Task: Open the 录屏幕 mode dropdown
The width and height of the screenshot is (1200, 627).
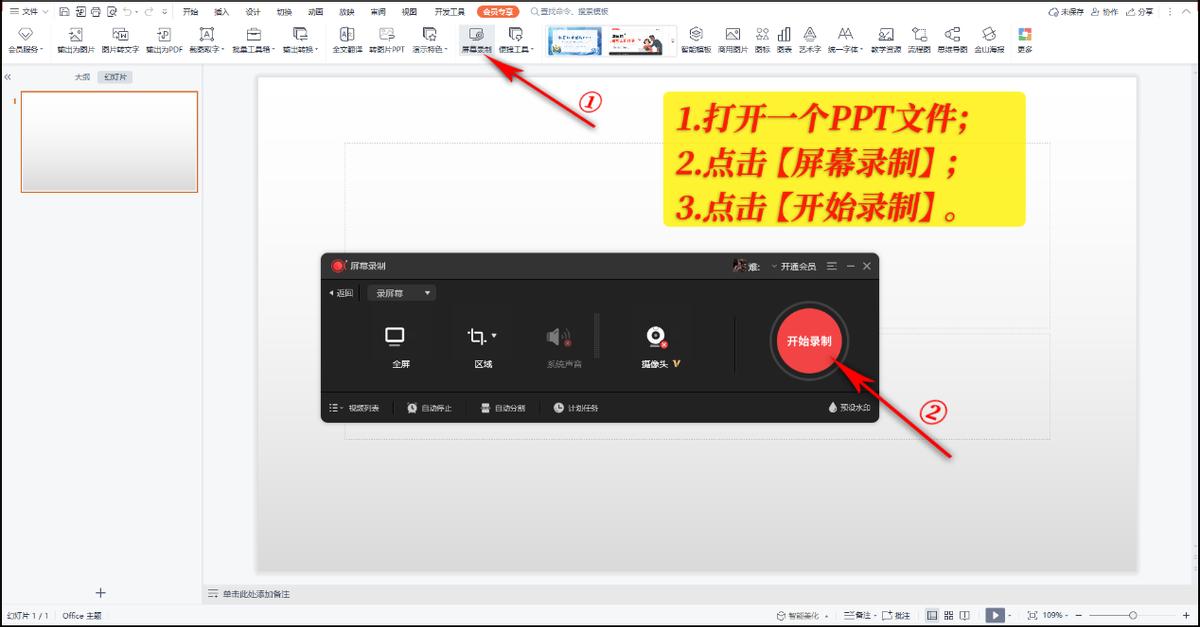Action: (402, 292)
